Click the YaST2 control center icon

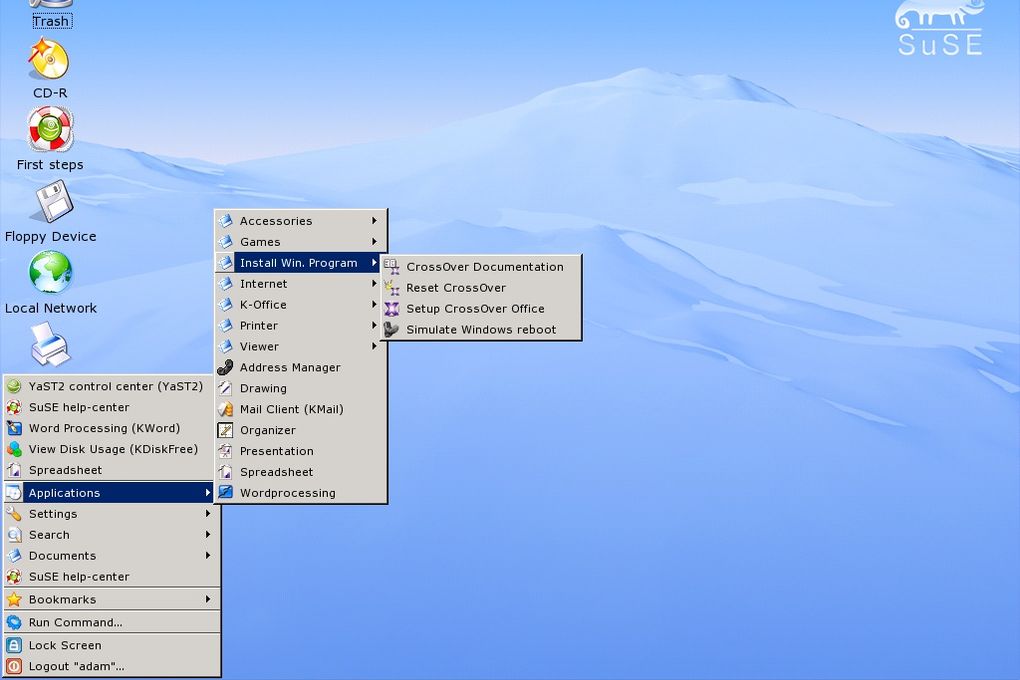coord(14,387)
